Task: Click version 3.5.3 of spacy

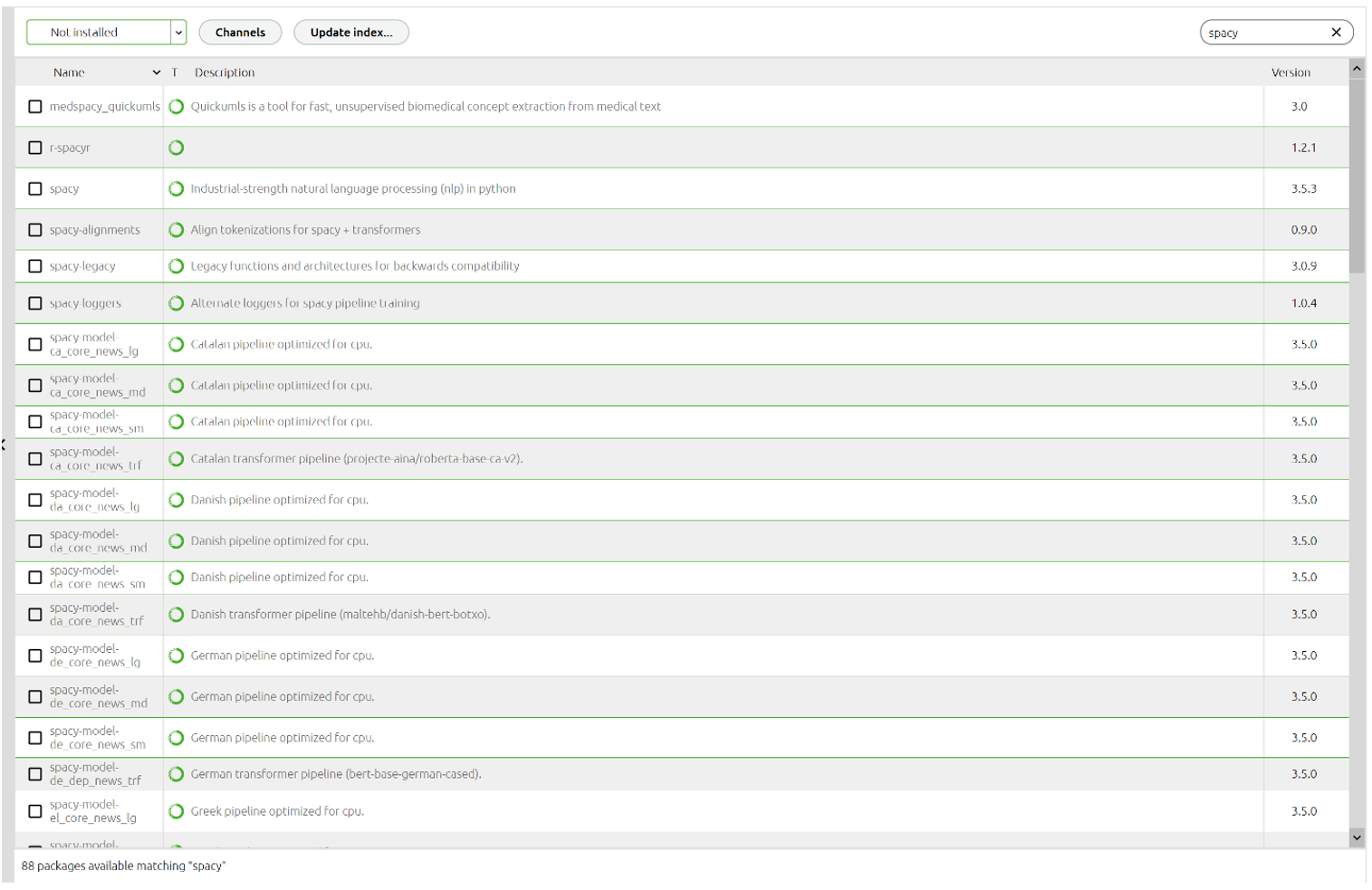Action: 1303,189
